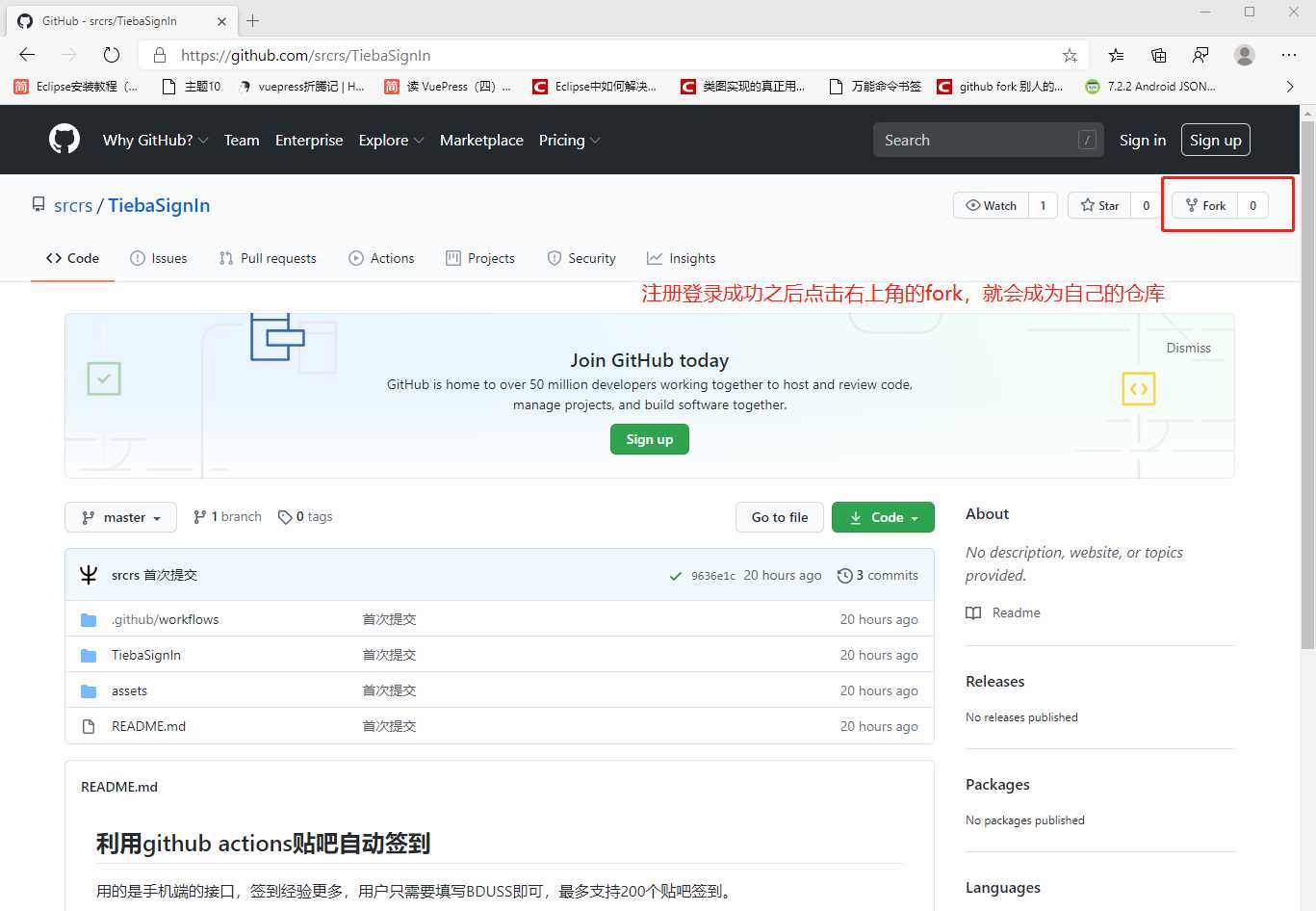1316x911 pixels.
Task: Switch to the Code tab
Action: point(72,258)
